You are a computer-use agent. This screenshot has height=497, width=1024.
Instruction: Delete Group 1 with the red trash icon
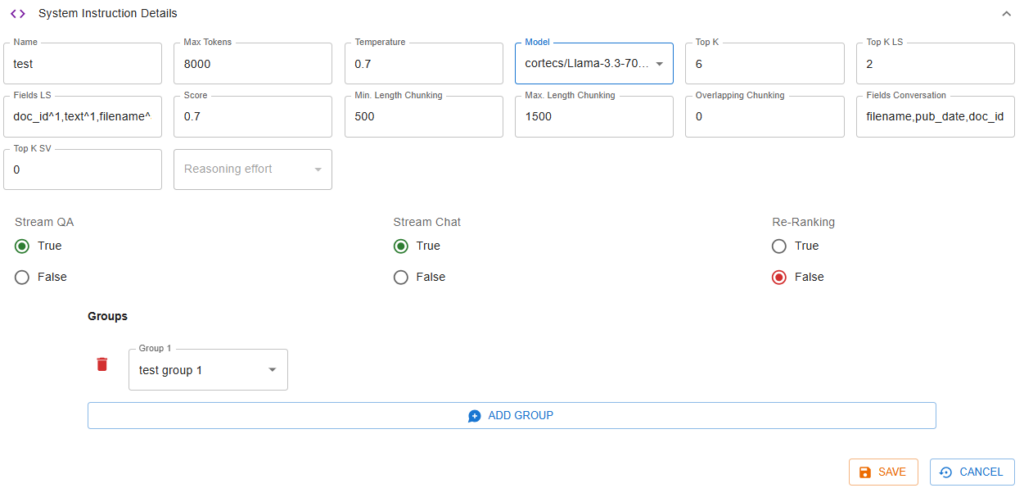tap(102, 364)
